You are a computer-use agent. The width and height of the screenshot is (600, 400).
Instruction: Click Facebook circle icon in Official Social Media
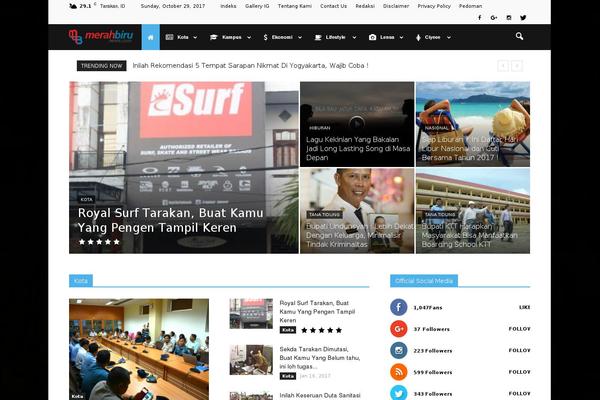coord(399,307)
